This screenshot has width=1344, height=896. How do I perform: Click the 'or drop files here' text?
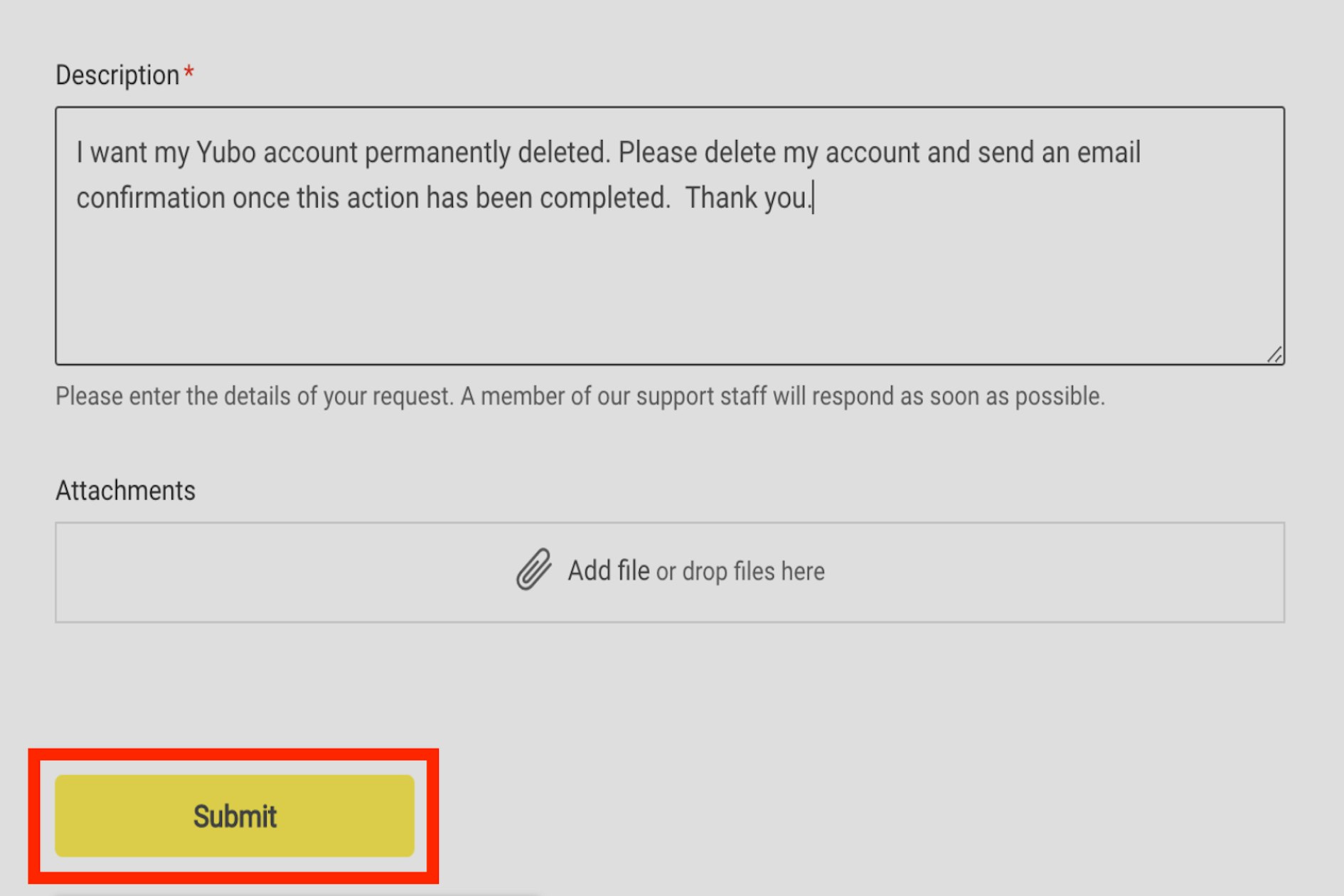click(740, 572)
